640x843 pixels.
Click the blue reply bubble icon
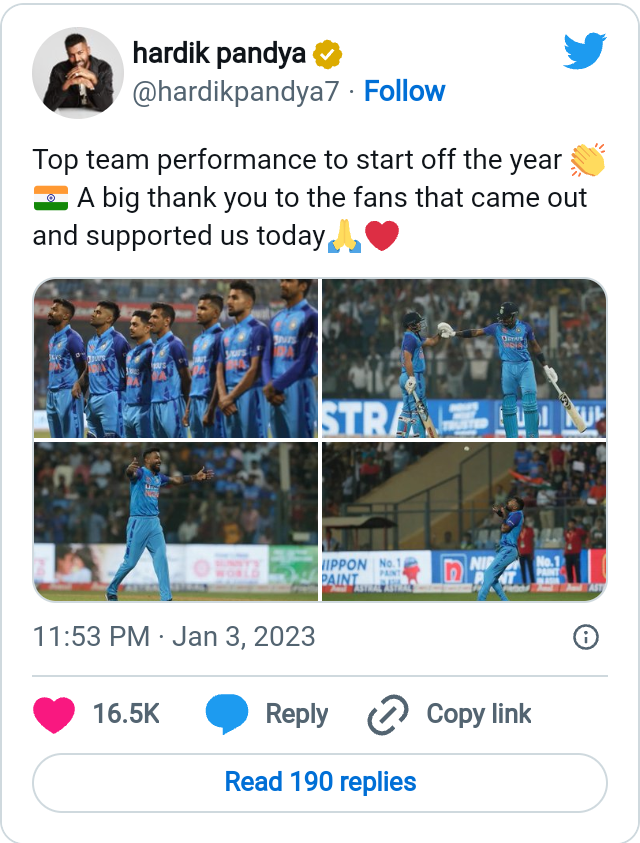click(226, 715)
